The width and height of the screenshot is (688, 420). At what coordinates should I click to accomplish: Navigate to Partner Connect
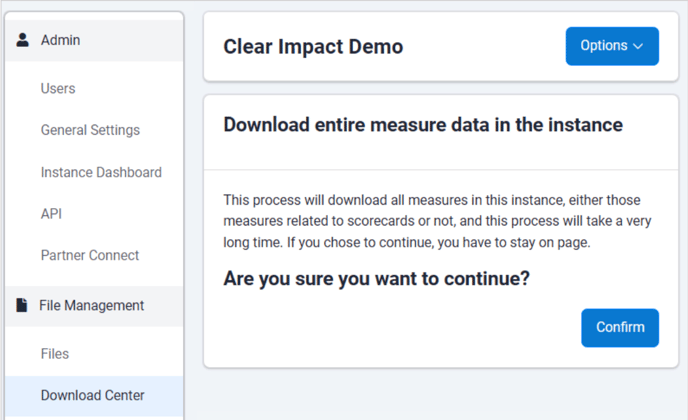point(90,255)
